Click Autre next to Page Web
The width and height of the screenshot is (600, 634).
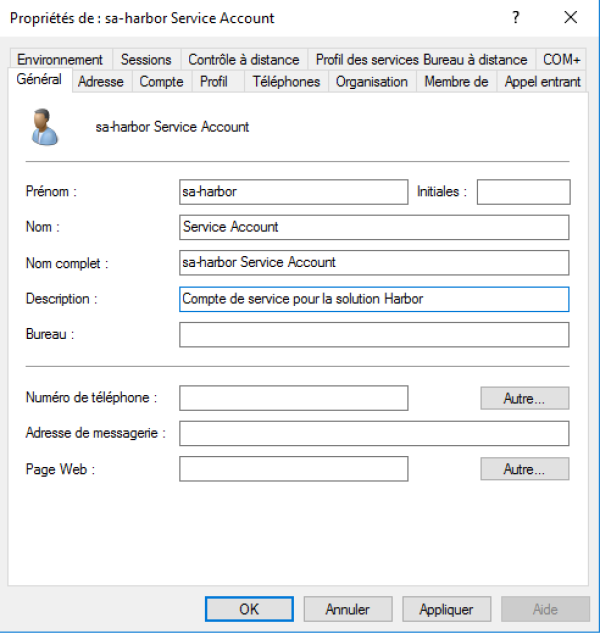[x=524, y=469]
